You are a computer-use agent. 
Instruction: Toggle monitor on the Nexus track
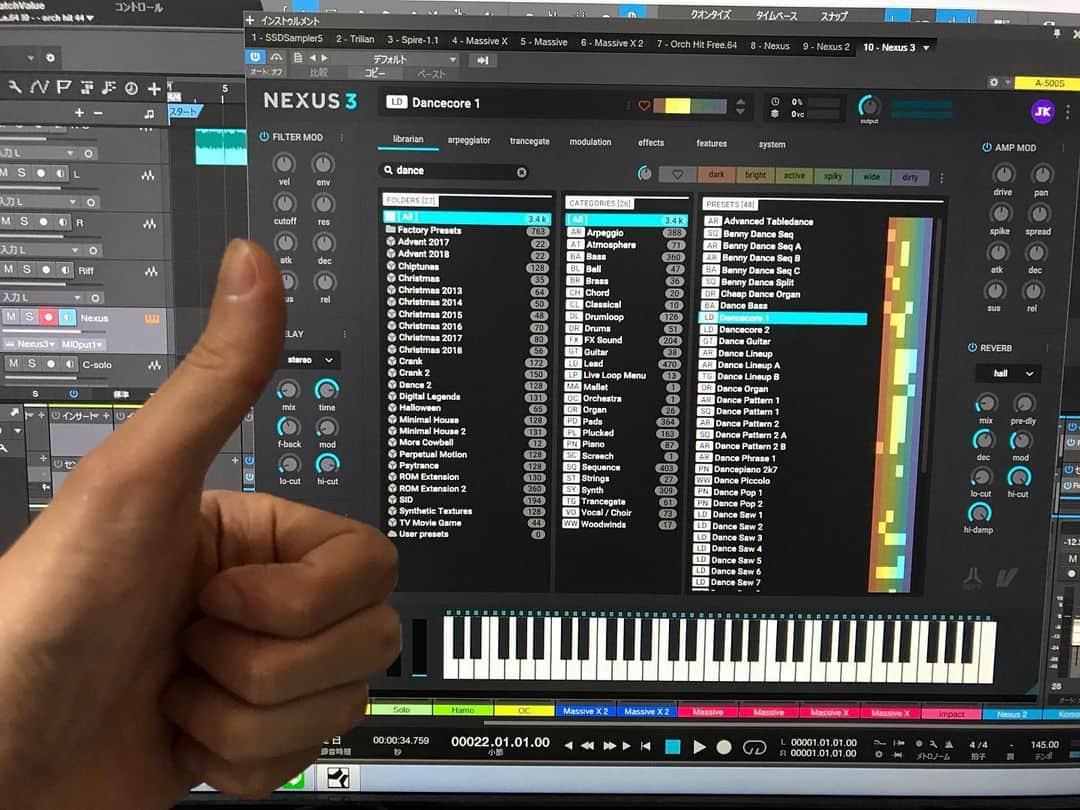[x=67, y=318]
